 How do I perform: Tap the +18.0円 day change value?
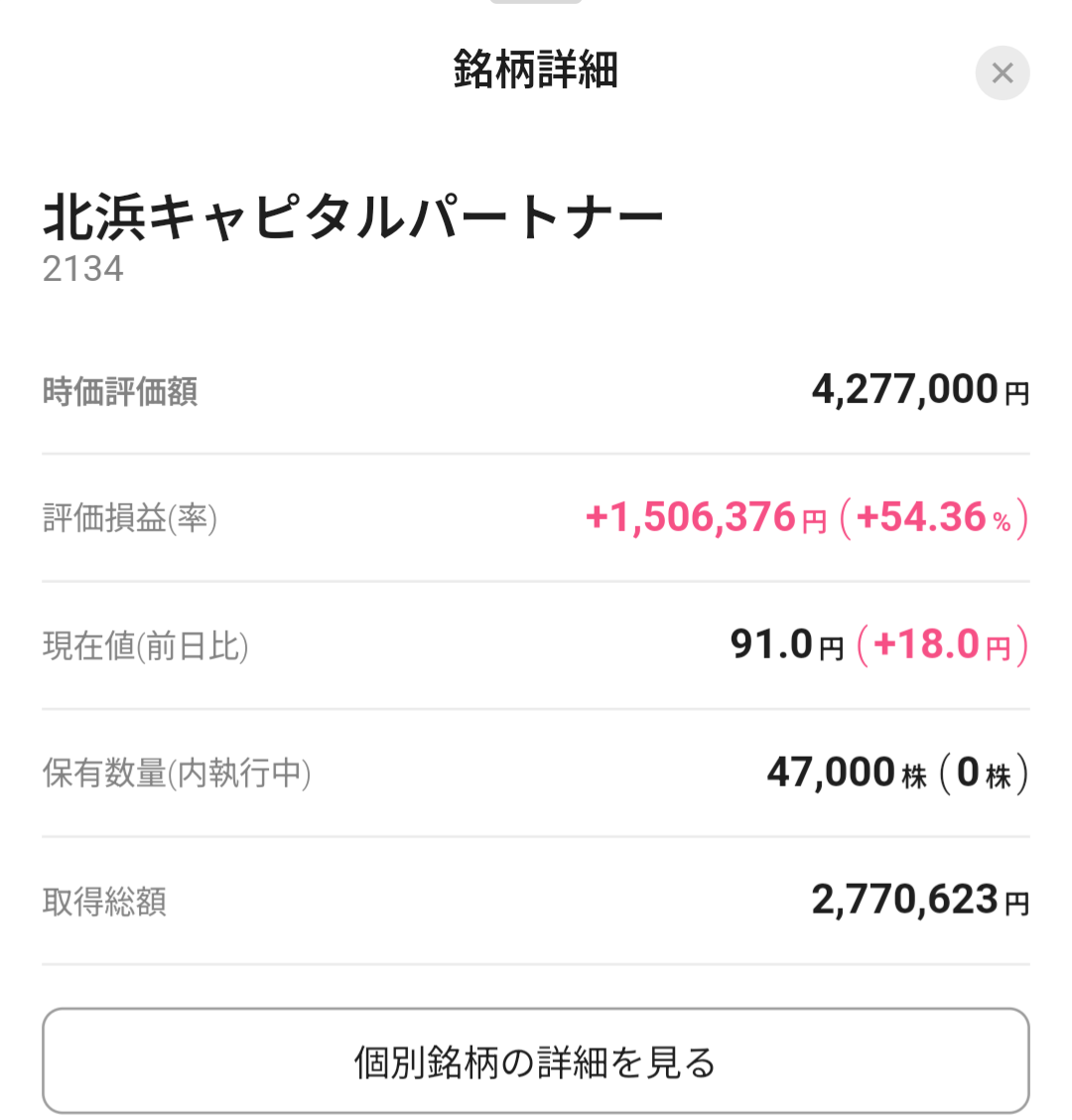(x=943, y=644)
